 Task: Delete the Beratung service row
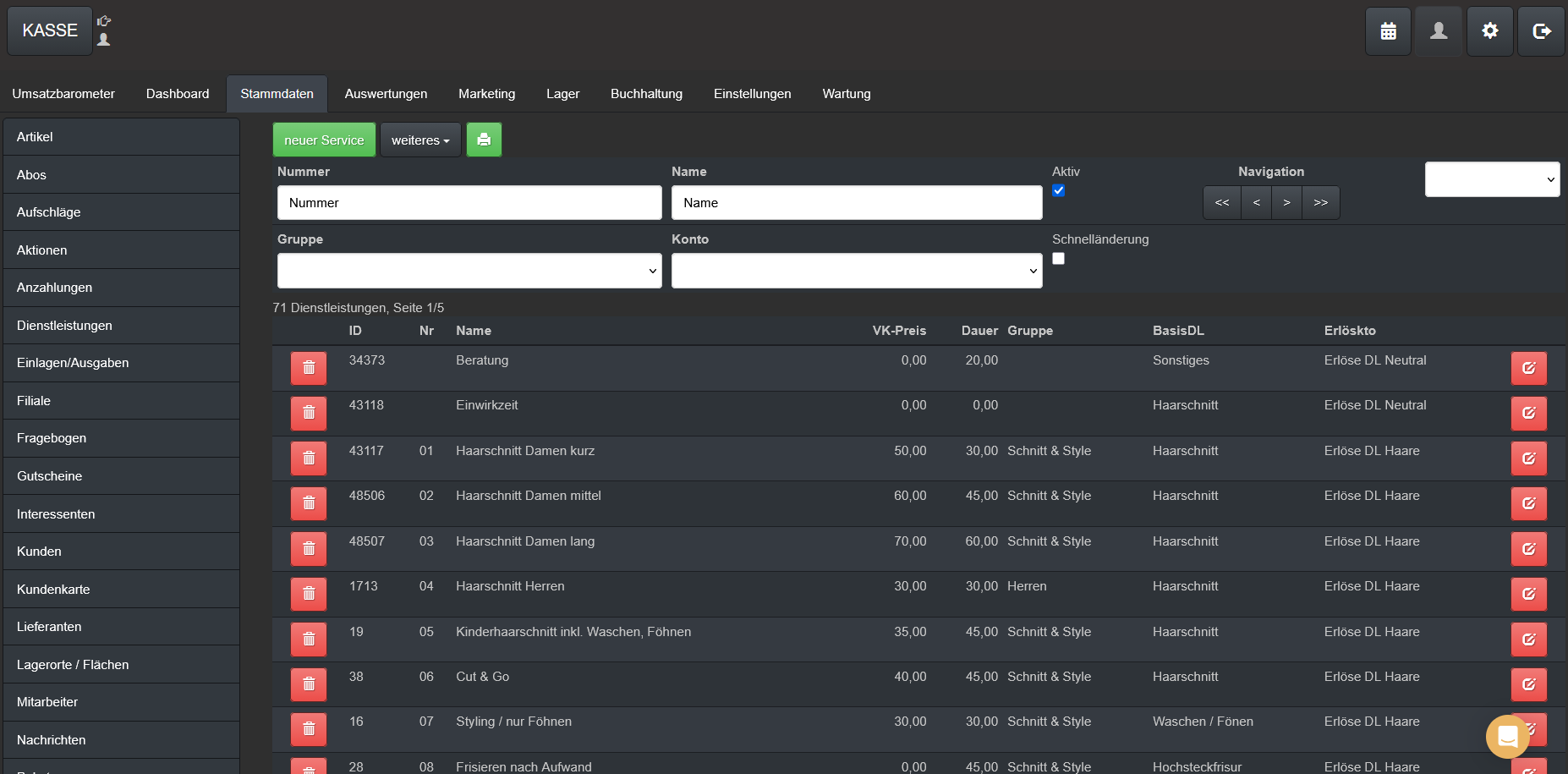309,368
